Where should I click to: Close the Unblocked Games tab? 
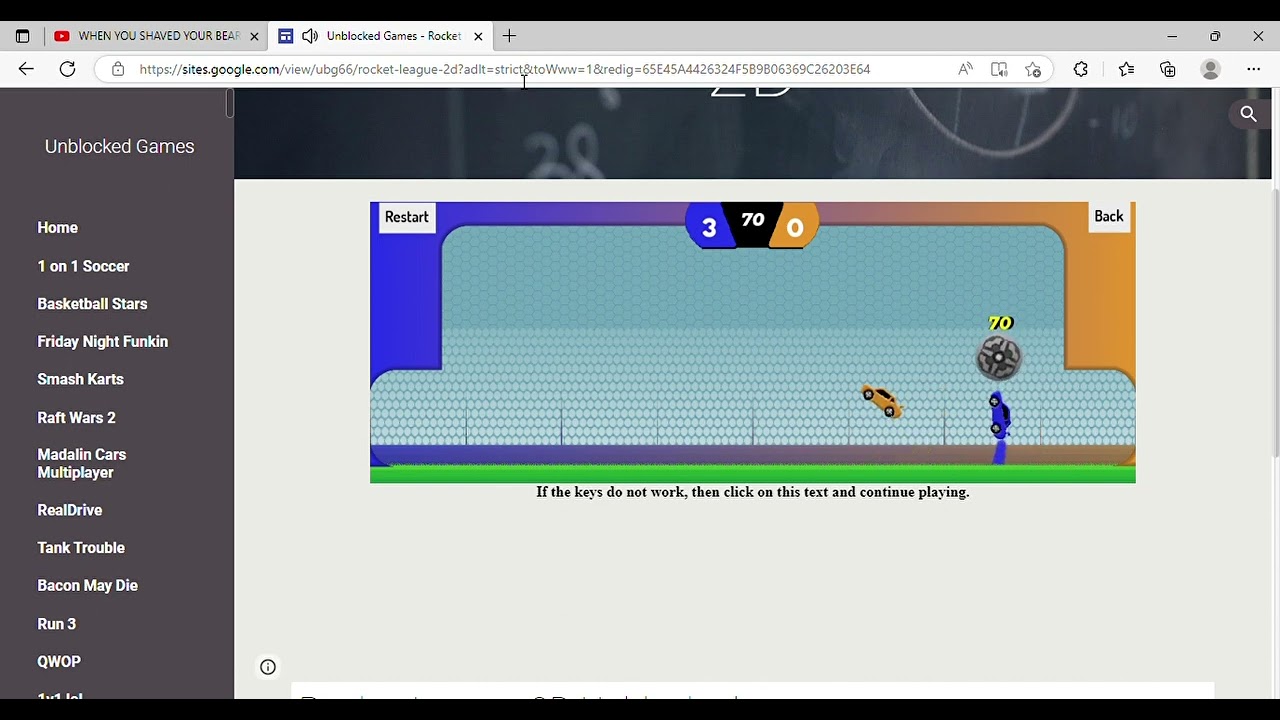click(x=478, y=36)
